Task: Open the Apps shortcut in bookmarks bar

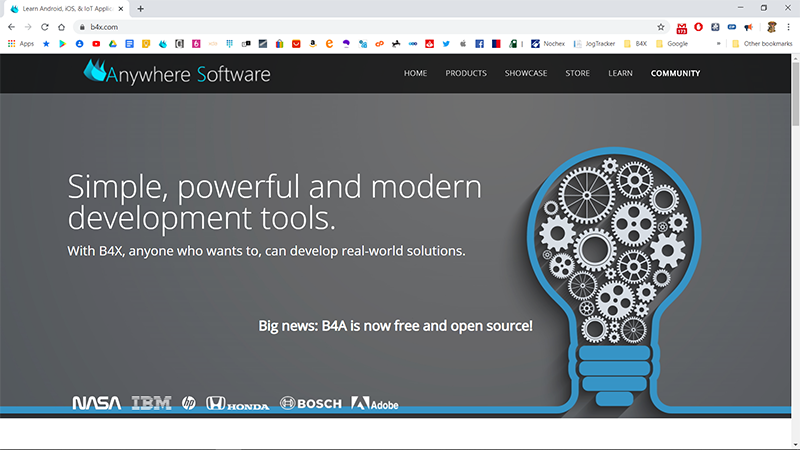Action: [20, 44]
